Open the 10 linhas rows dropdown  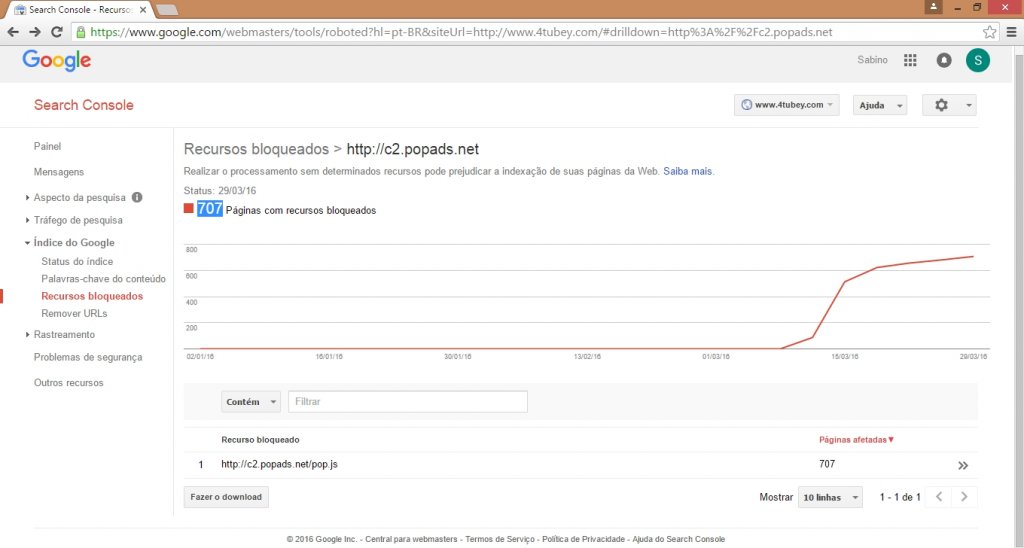tap(830, 497)
